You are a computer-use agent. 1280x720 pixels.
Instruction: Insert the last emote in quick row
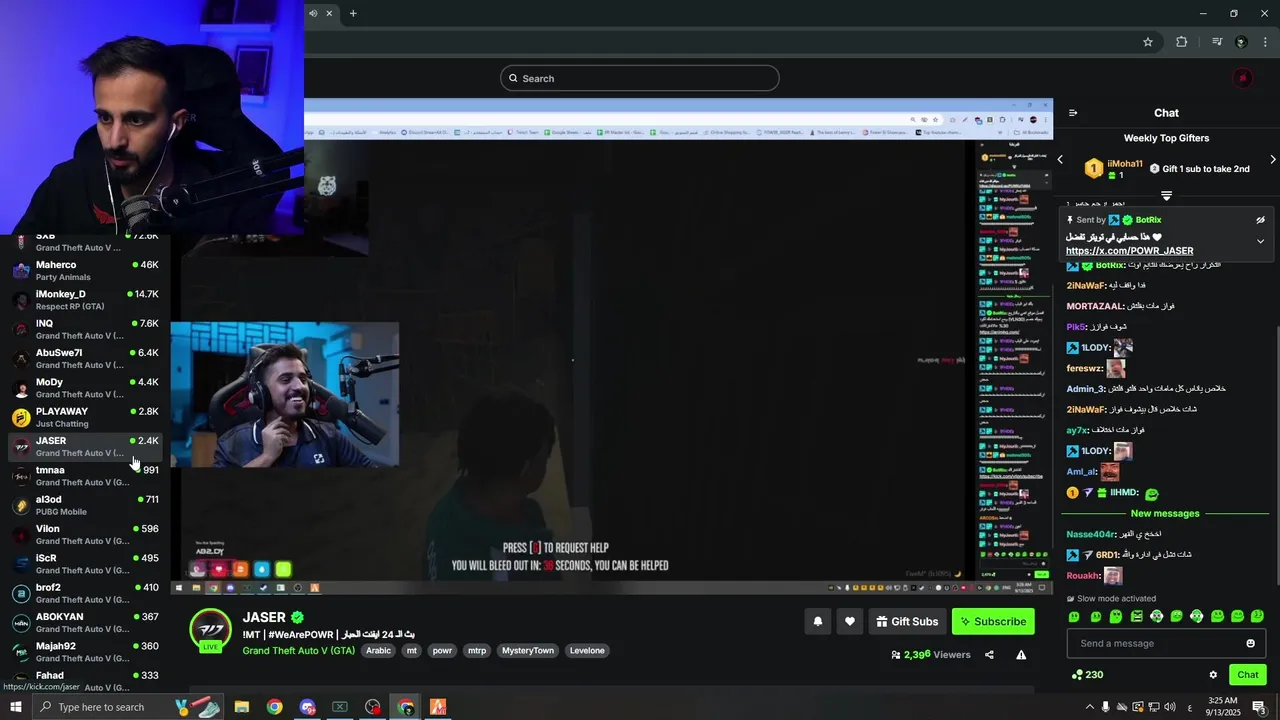click(x=1258, y=617)
